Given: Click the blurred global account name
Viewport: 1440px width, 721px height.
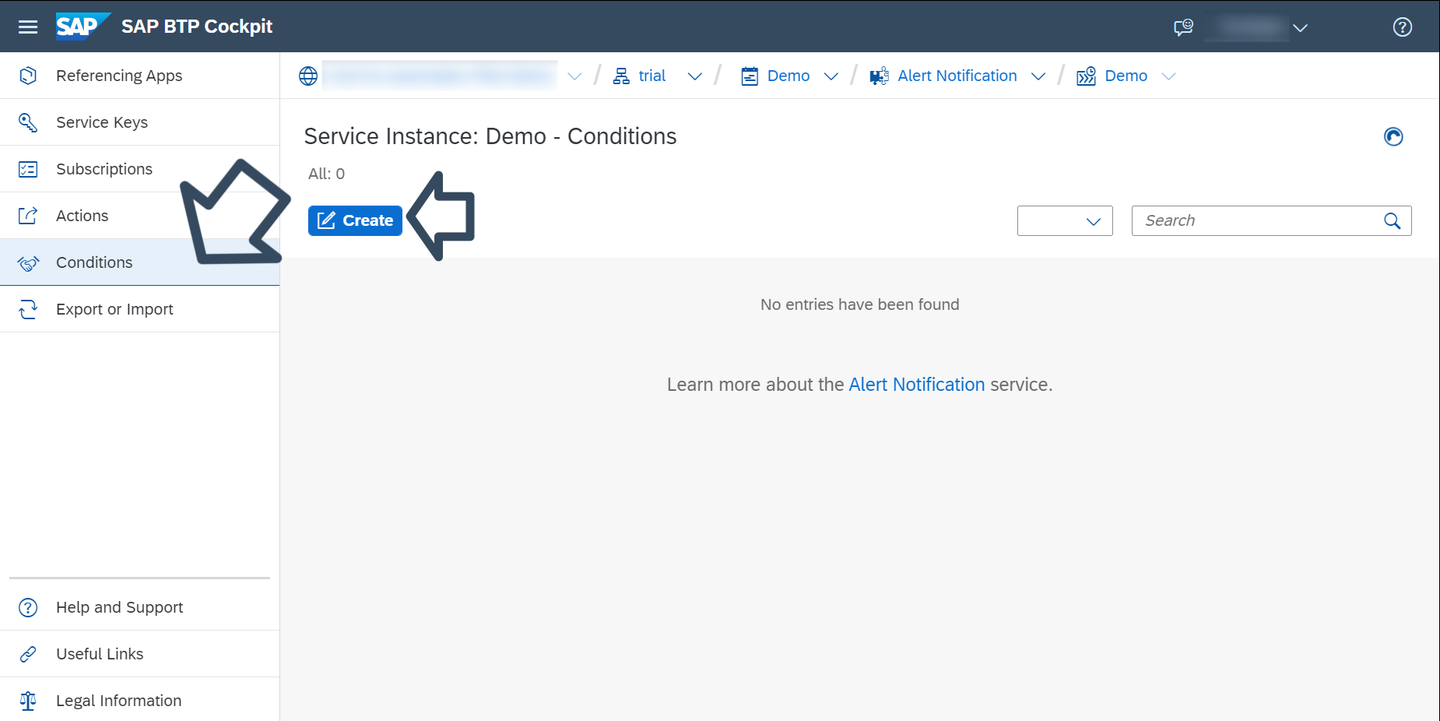Looking at the screenshot, I should (x=440, y=76).
